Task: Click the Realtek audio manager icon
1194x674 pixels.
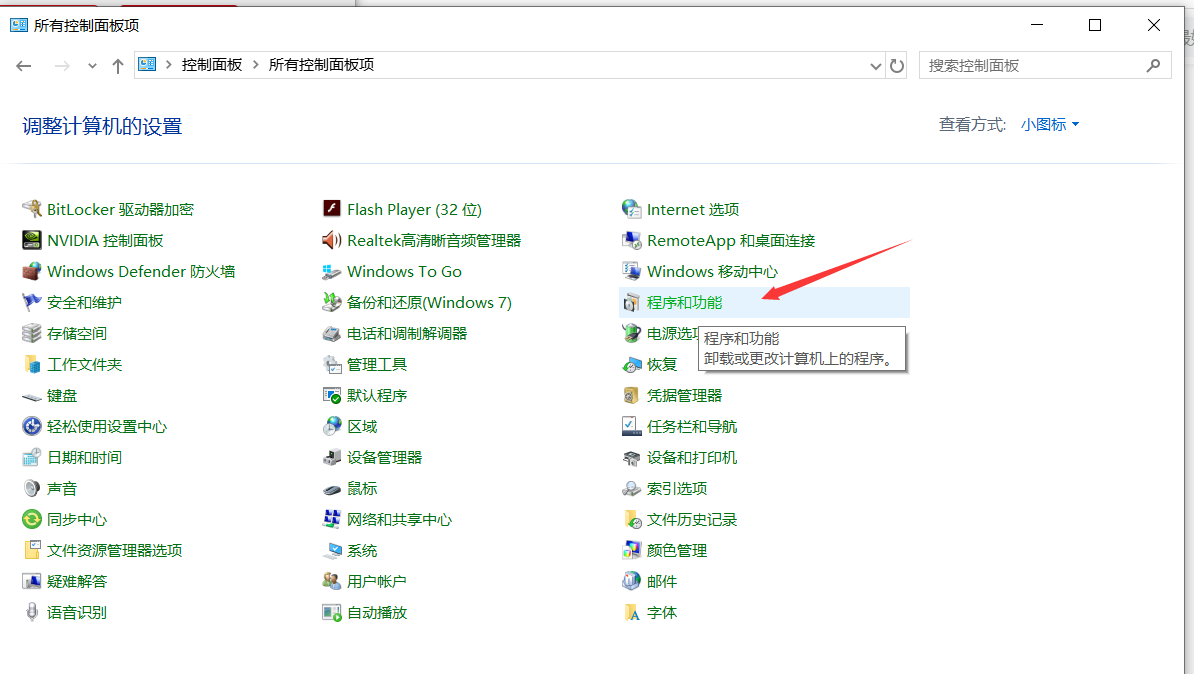Action: pos(331,241)
